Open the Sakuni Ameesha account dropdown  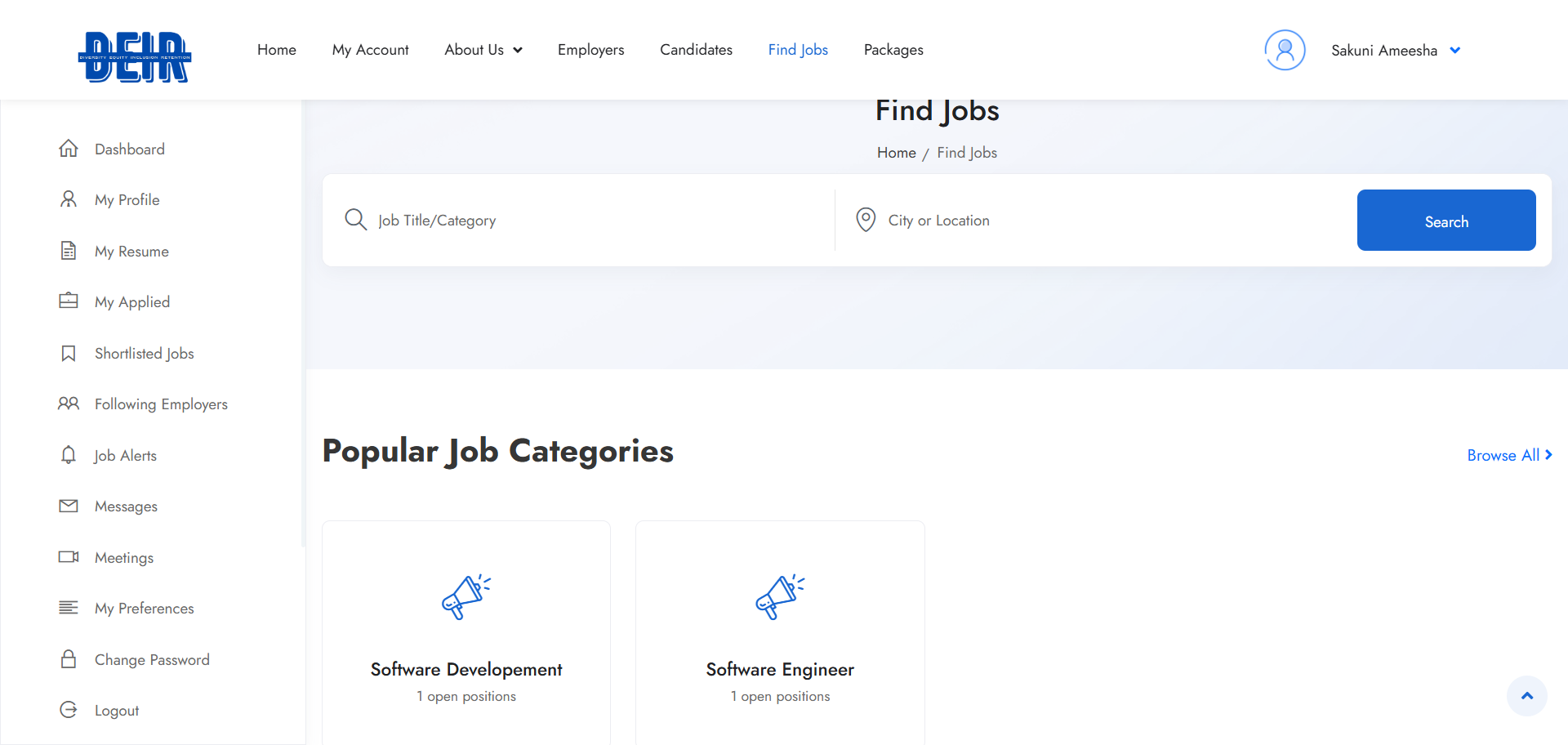(1396, 51)
